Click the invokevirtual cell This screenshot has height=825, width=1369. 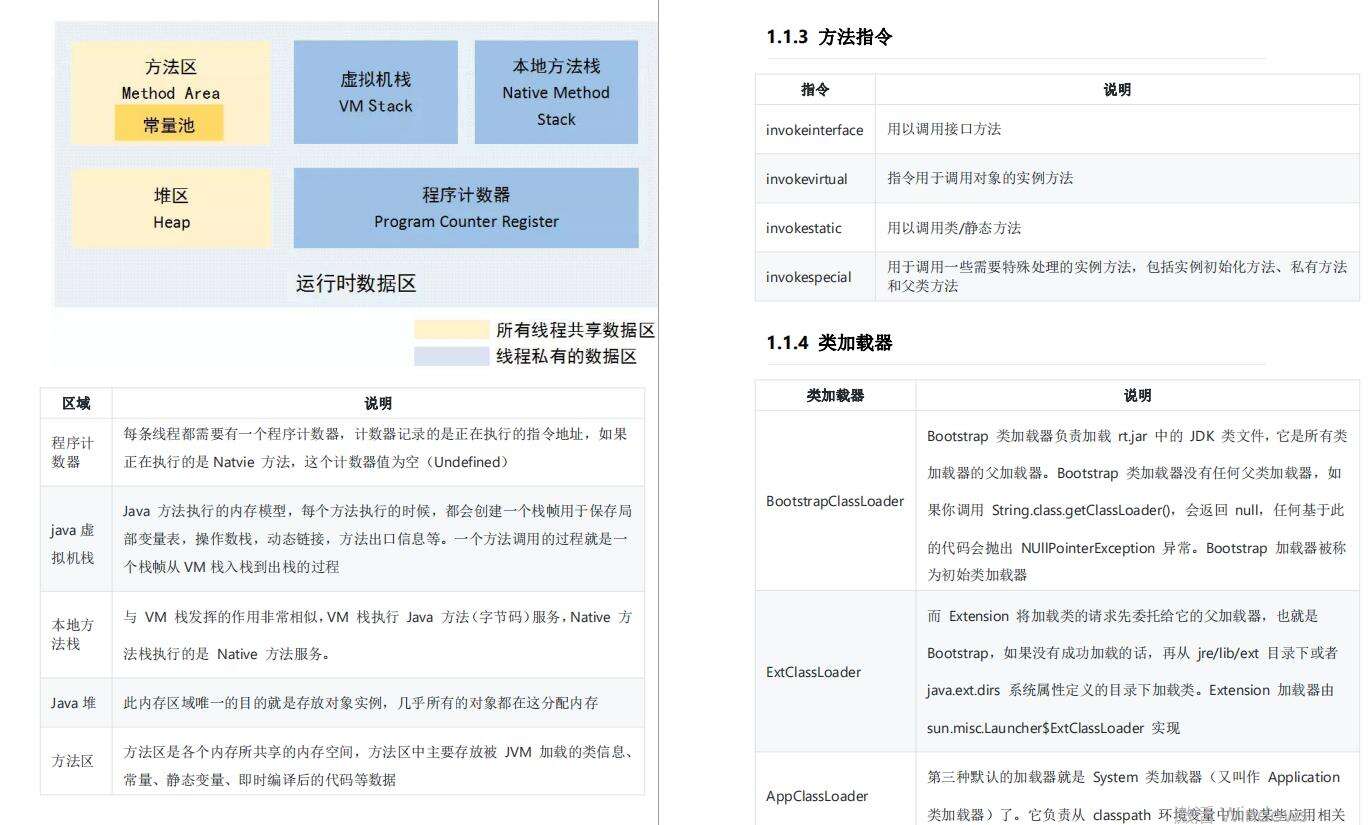815,179
